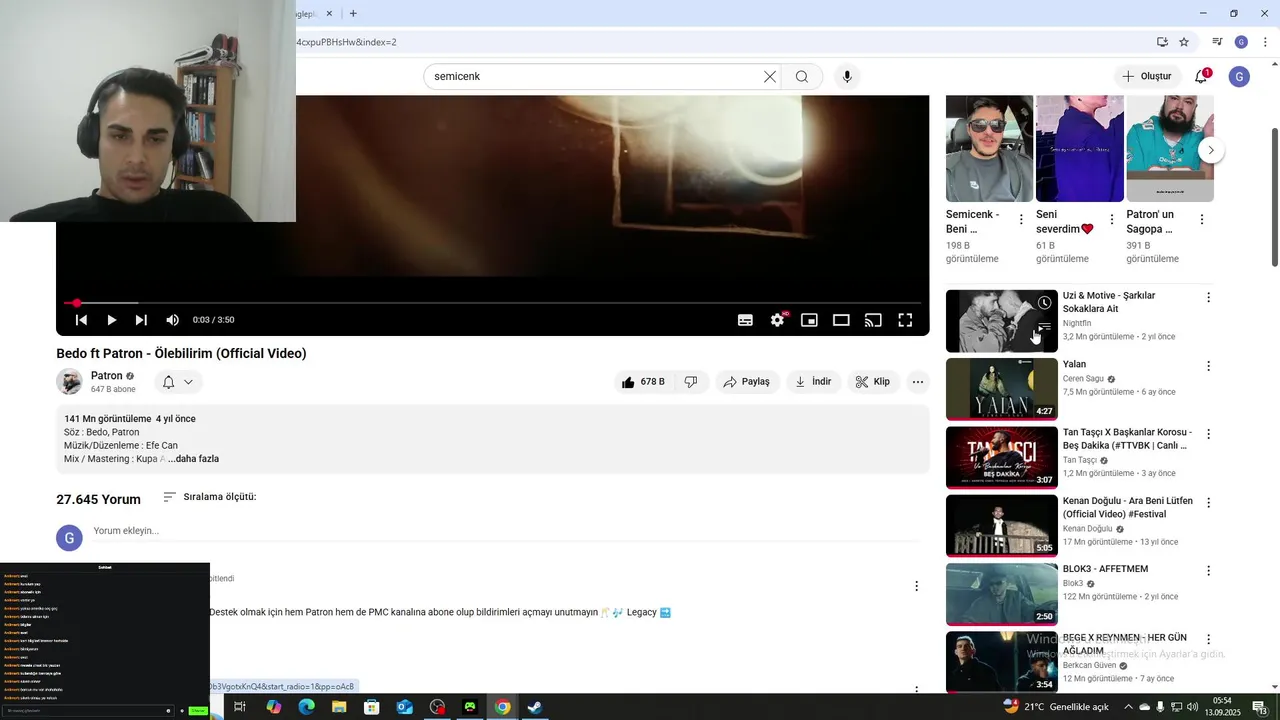
Task: Skip to the next video
Action: pyautogui.click(x=141, y=320)
